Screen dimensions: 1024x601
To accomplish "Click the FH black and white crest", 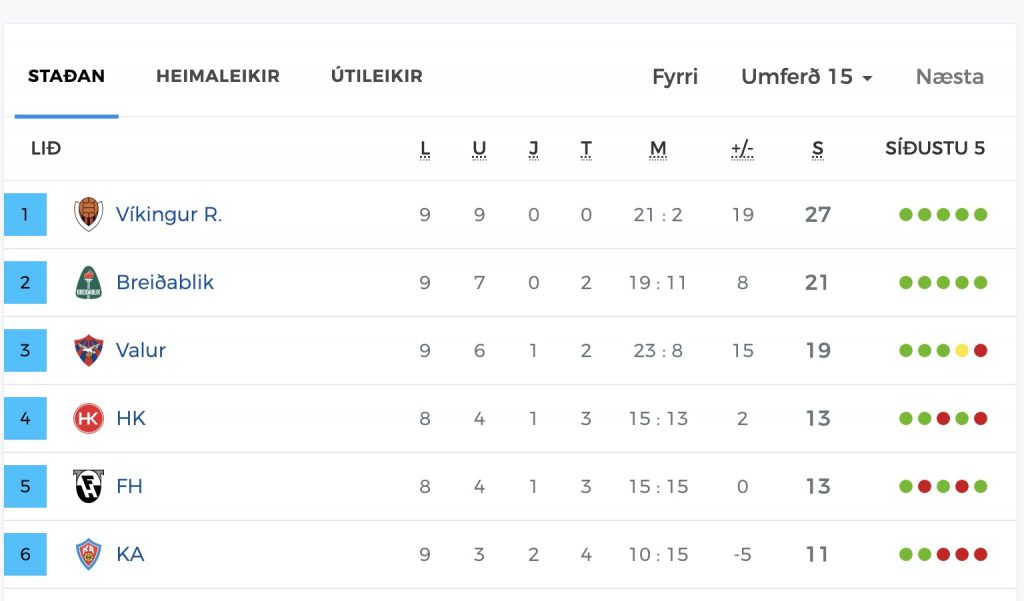I will [88, 486].
